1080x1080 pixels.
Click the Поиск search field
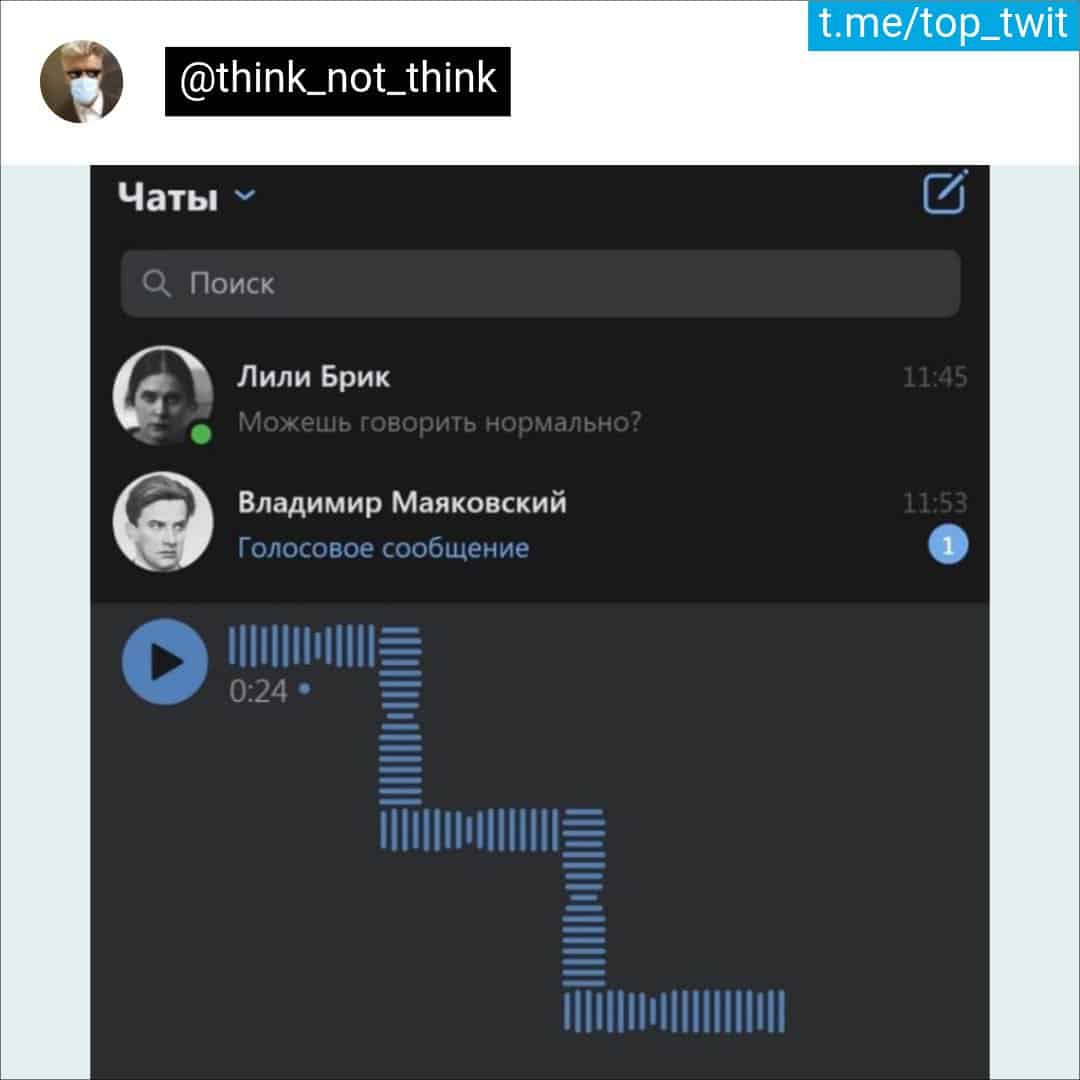540,284
